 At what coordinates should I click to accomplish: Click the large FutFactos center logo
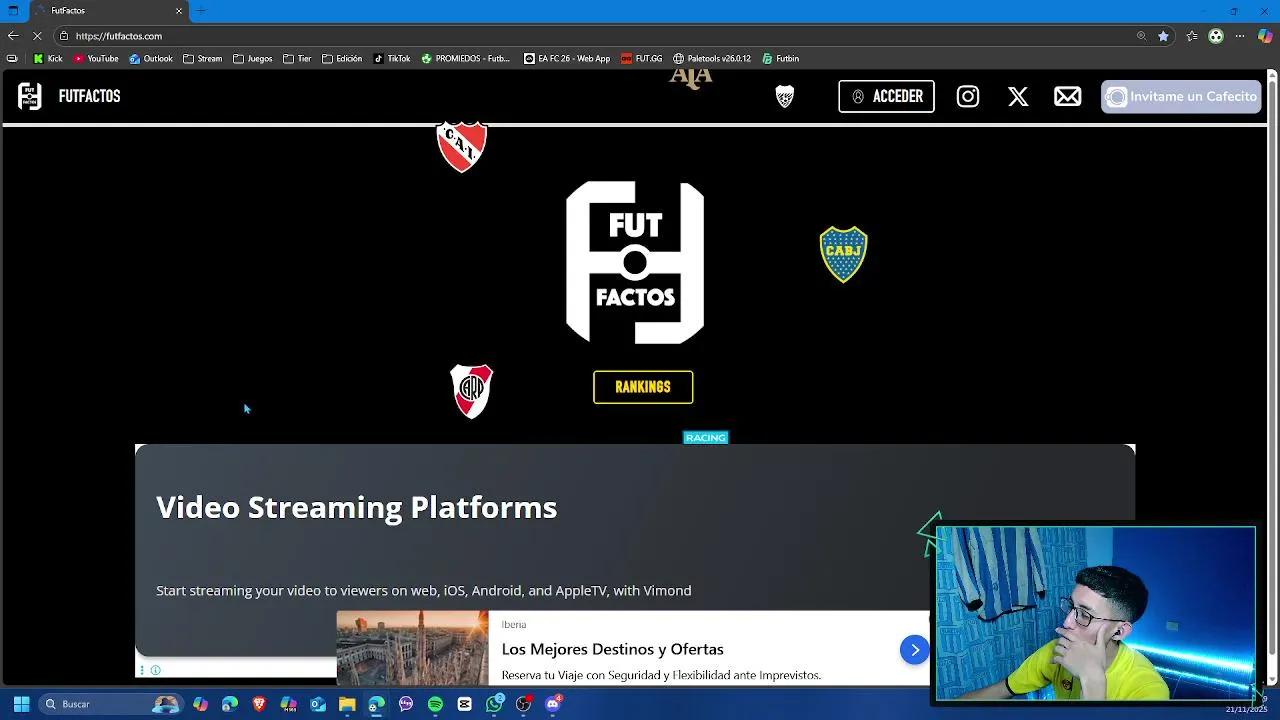coord(635,262)
